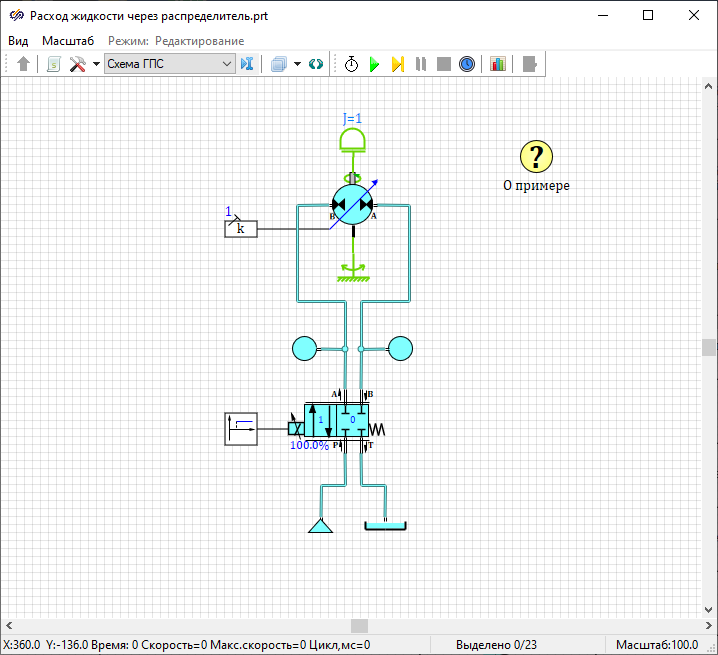Viewport: 718px width, 655px height.
Task: Select the hydraulic distributor valve block
Action: pyautogui.click(x=336, y=420)
